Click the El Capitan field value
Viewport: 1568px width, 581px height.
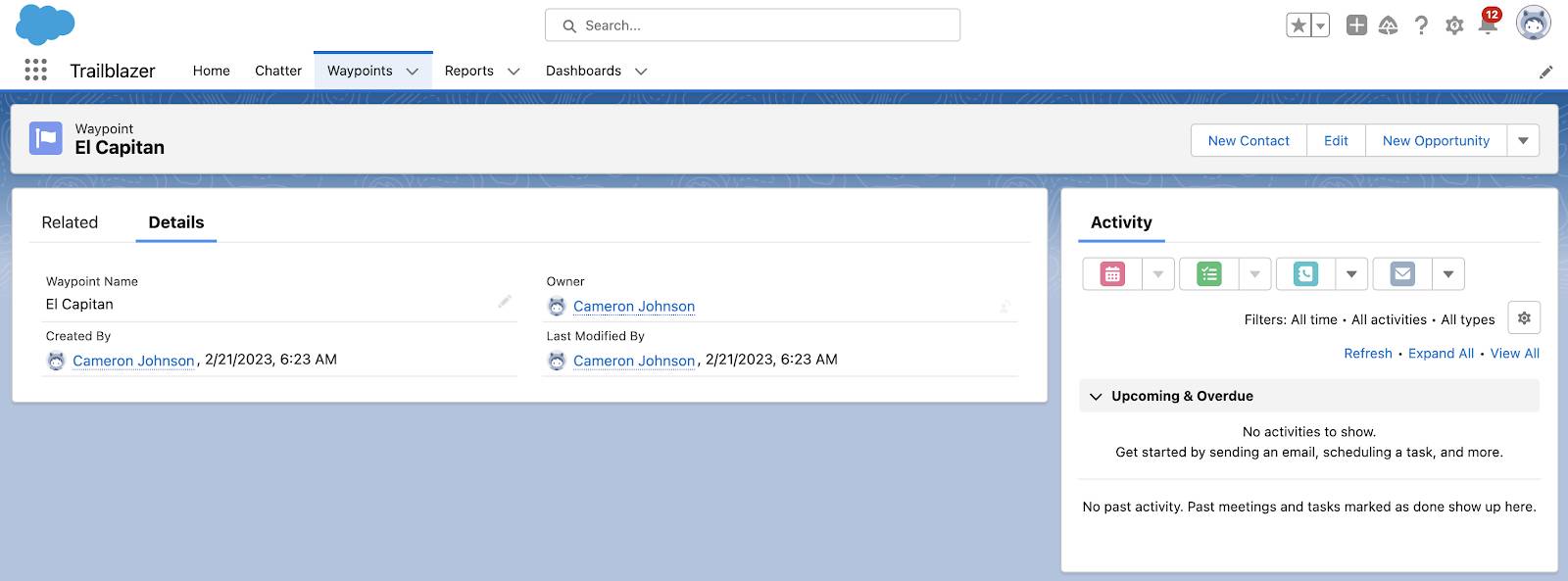tap(79, 305)
